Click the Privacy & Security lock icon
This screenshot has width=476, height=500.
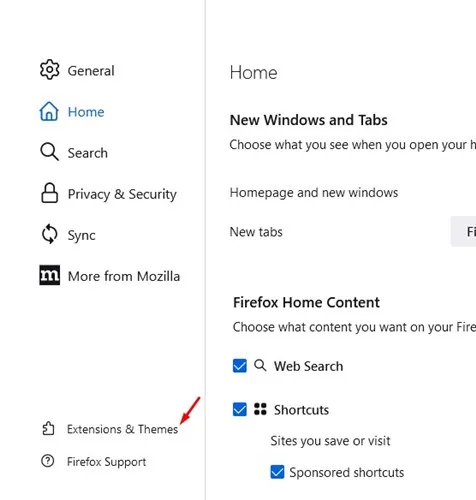(49, 193)
